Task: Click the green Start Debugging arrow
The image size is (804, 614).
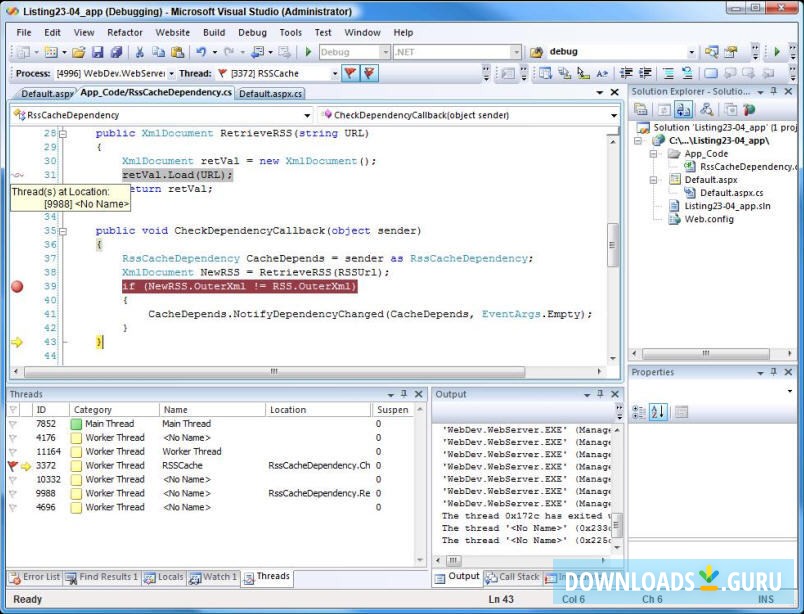Action: click(308, 52)
